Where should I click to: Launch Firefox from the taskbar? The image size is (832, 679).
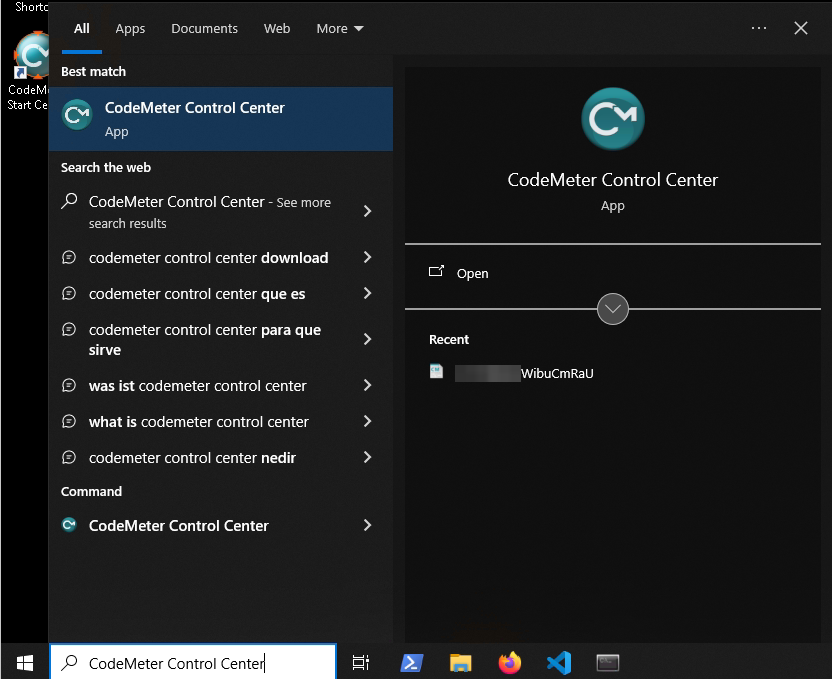[x=510, y=663]
